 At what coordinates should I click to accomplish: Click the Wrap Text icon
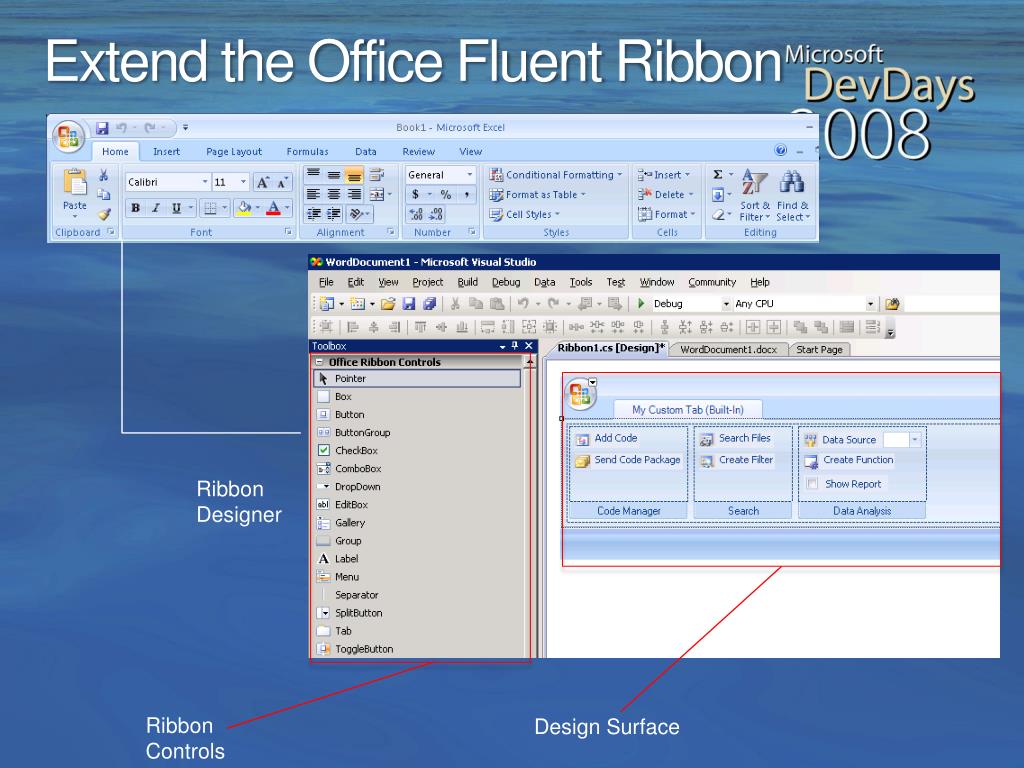(376, 175)
